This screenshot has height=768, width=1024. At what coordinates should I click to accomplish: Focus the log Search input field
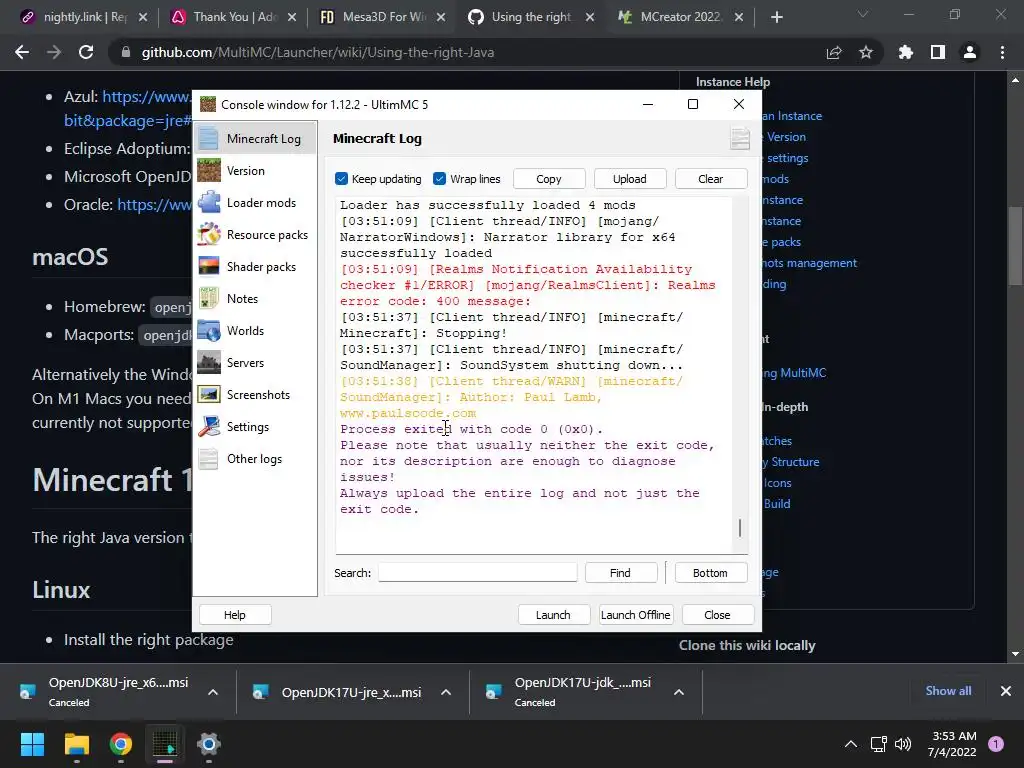[x=478, y=573]
